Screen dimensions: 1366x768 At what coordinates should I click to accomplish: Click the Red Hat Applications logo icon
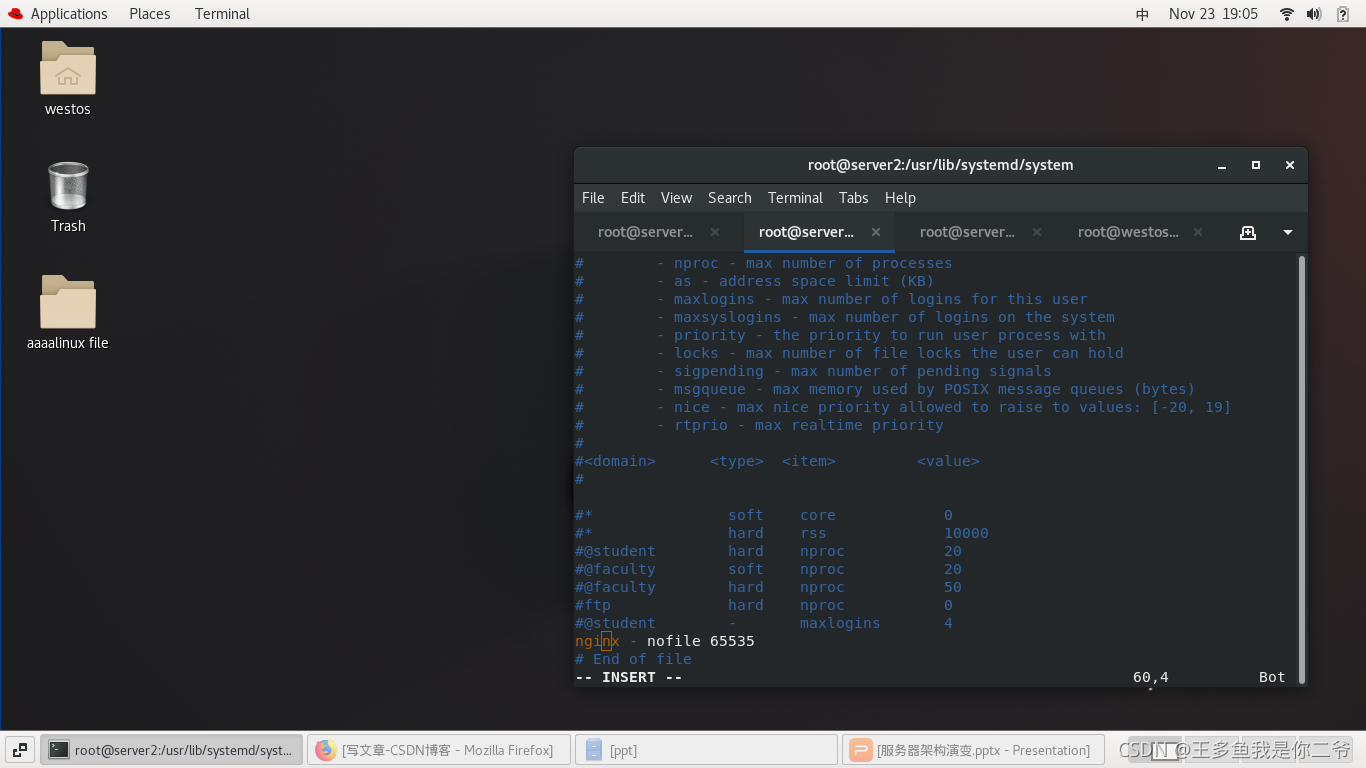click(x=15, y=14)
